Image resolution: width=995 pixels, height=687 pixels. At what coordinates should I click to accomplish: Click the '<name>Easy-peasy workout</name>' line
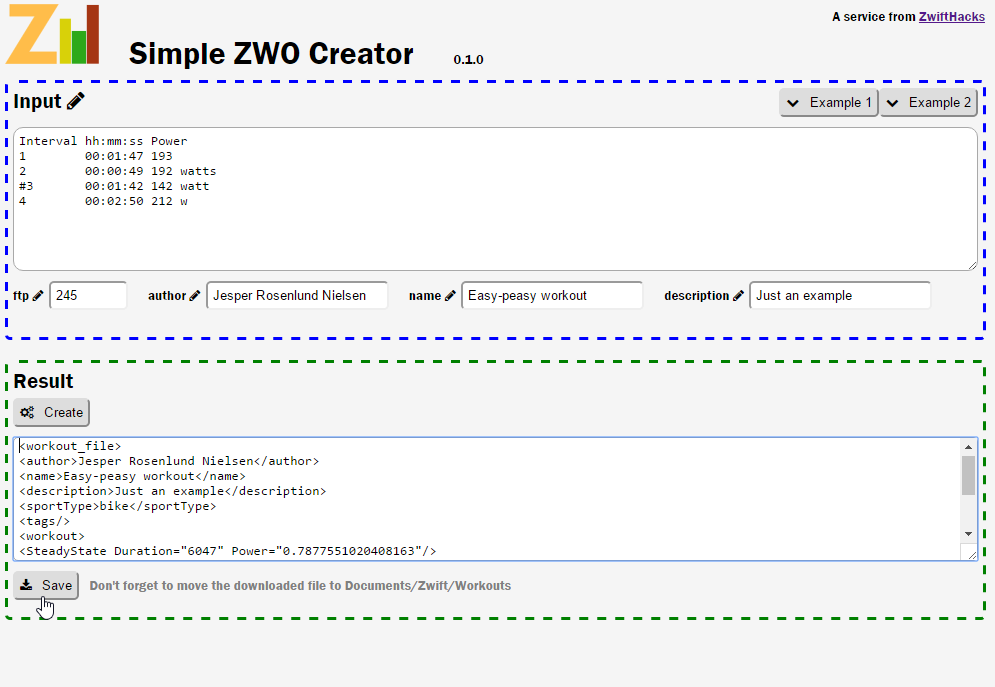click(x=132, y=476)
